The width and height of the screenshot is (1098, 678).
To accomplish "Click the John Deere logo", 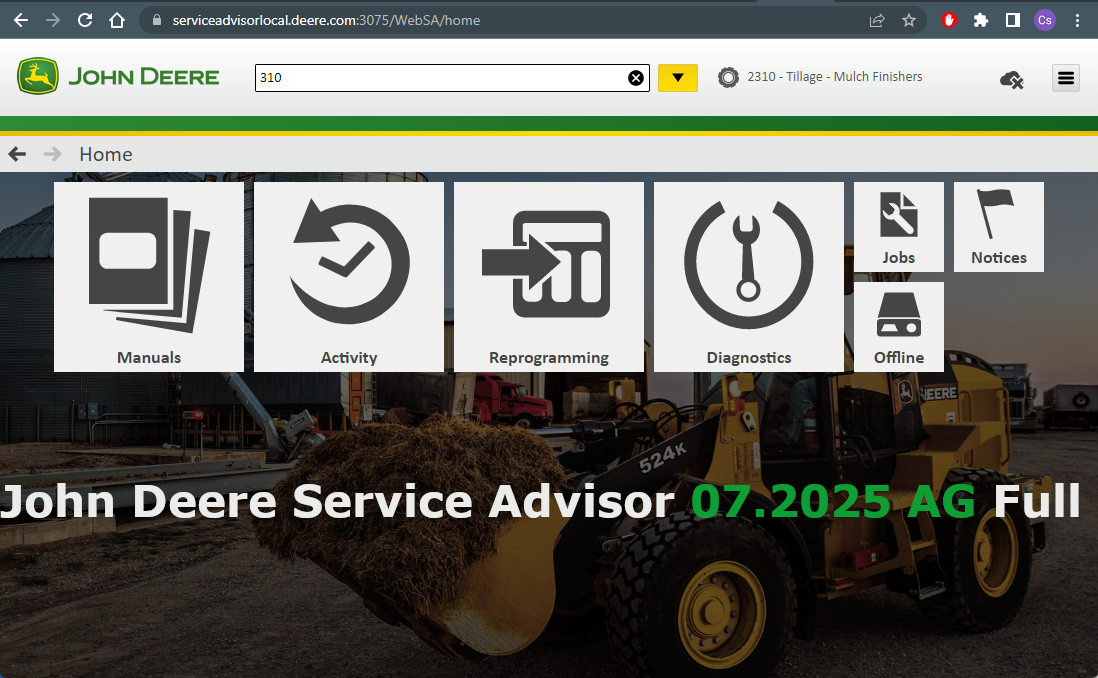I will pos(117,75).
